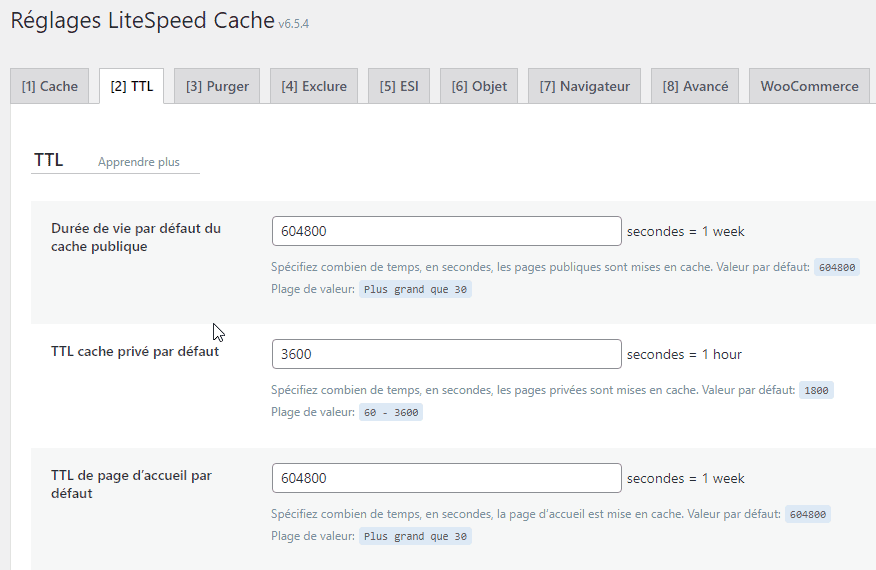Viewport: 876px width, 570px height.
Task: Switch to the [3] Purger tab
Action: click(x=217, y=86)
